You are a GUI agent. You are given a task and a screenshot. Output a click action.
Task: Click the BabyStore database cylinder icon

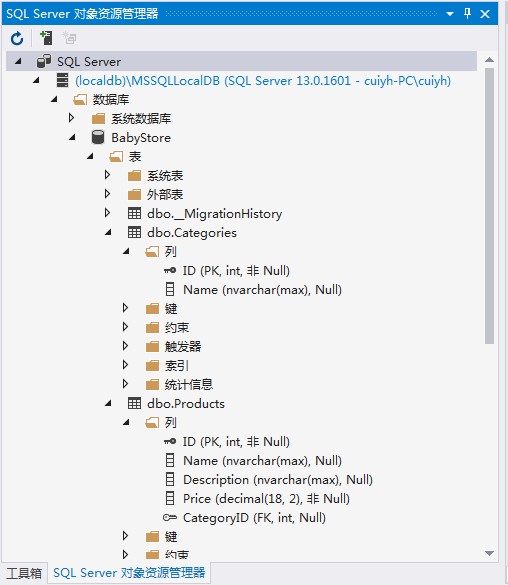(98, 137)
